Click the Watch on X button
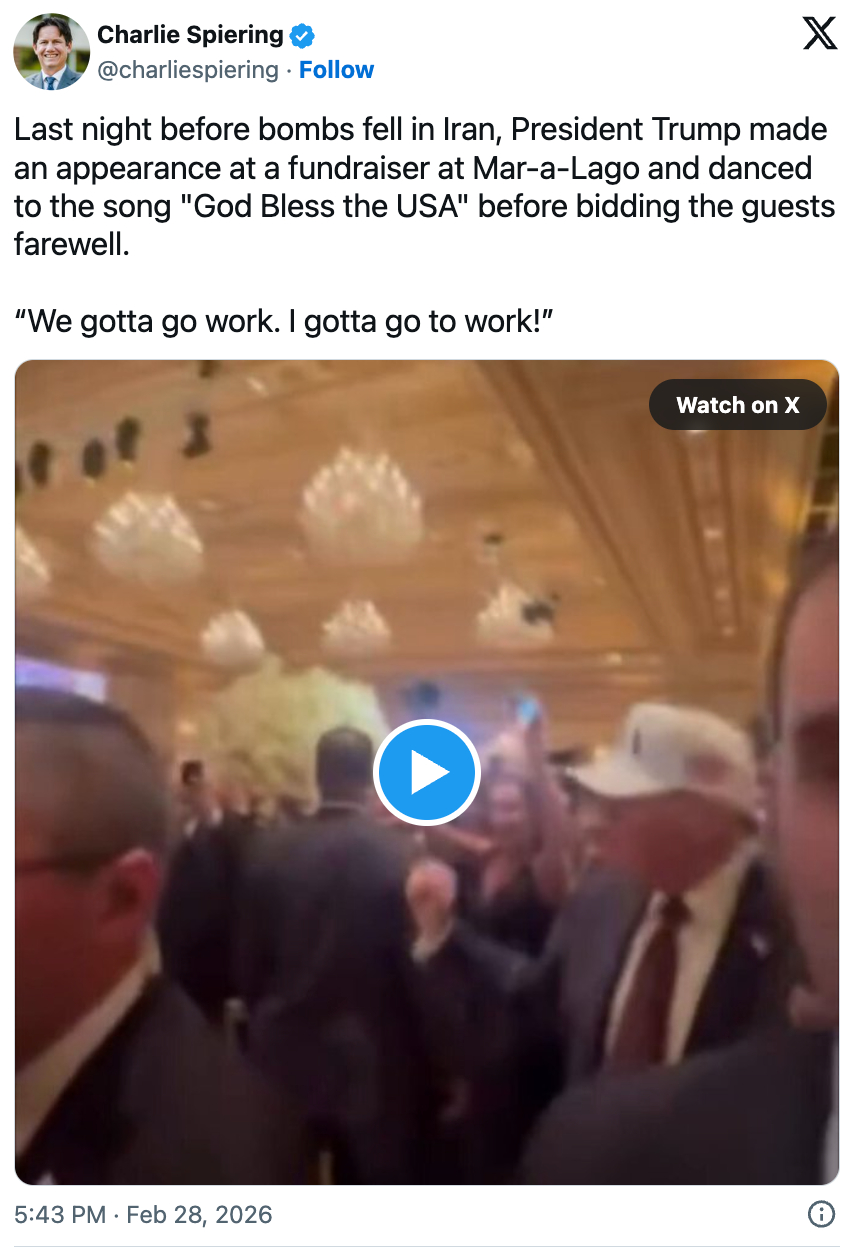Image resolution: width=858 pixels, height=1248 pixels. (x=738, y=405)
